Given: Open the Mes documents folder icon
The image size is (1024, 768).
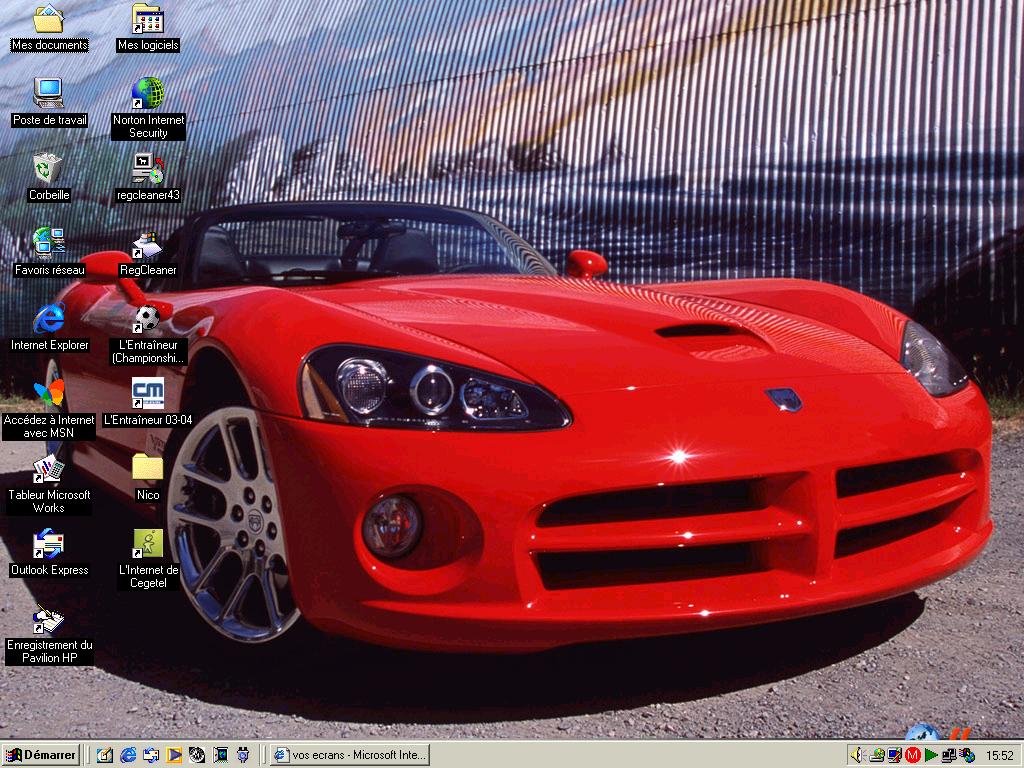Looking at the screenshot, I should tap(48, 20).
